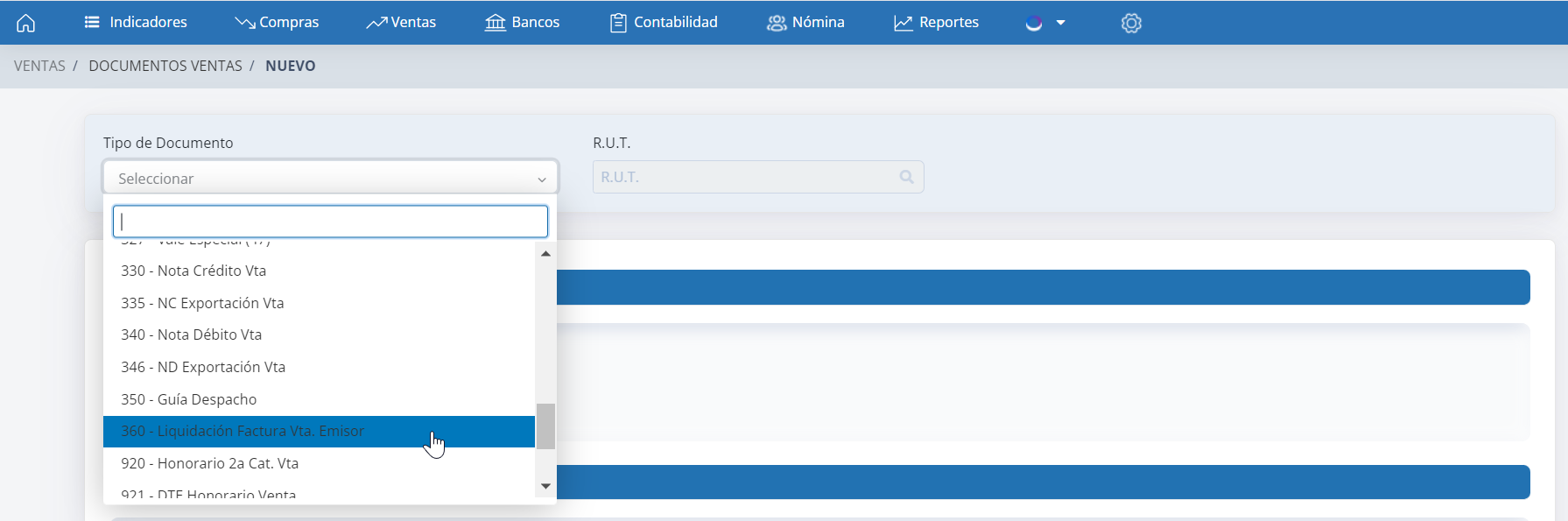Click the dropdown list scroll down arrow

point(545,486)
